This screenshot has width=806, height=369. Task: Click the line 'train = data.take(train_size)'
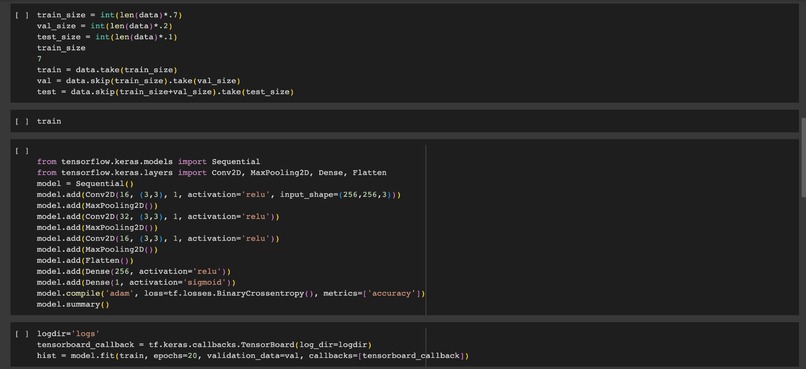click(106, 70)
